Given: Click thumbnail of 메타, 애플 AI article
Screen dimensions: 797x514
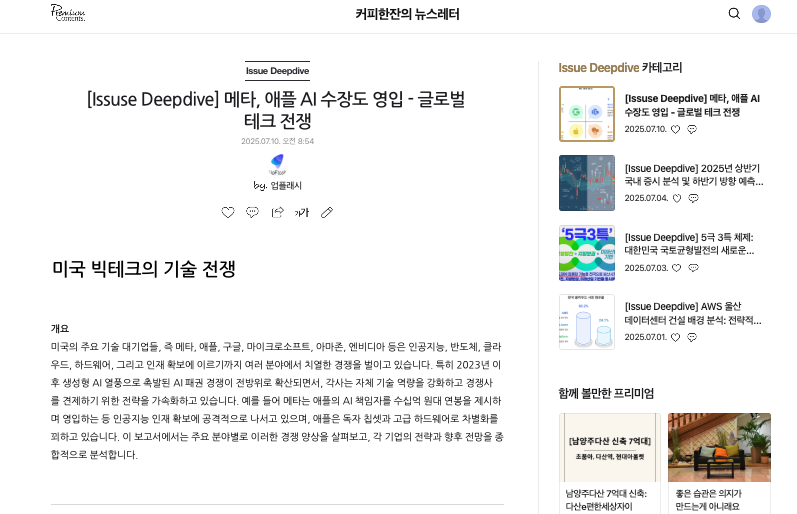Looking at the screenshot, I should tap(587, 114).
